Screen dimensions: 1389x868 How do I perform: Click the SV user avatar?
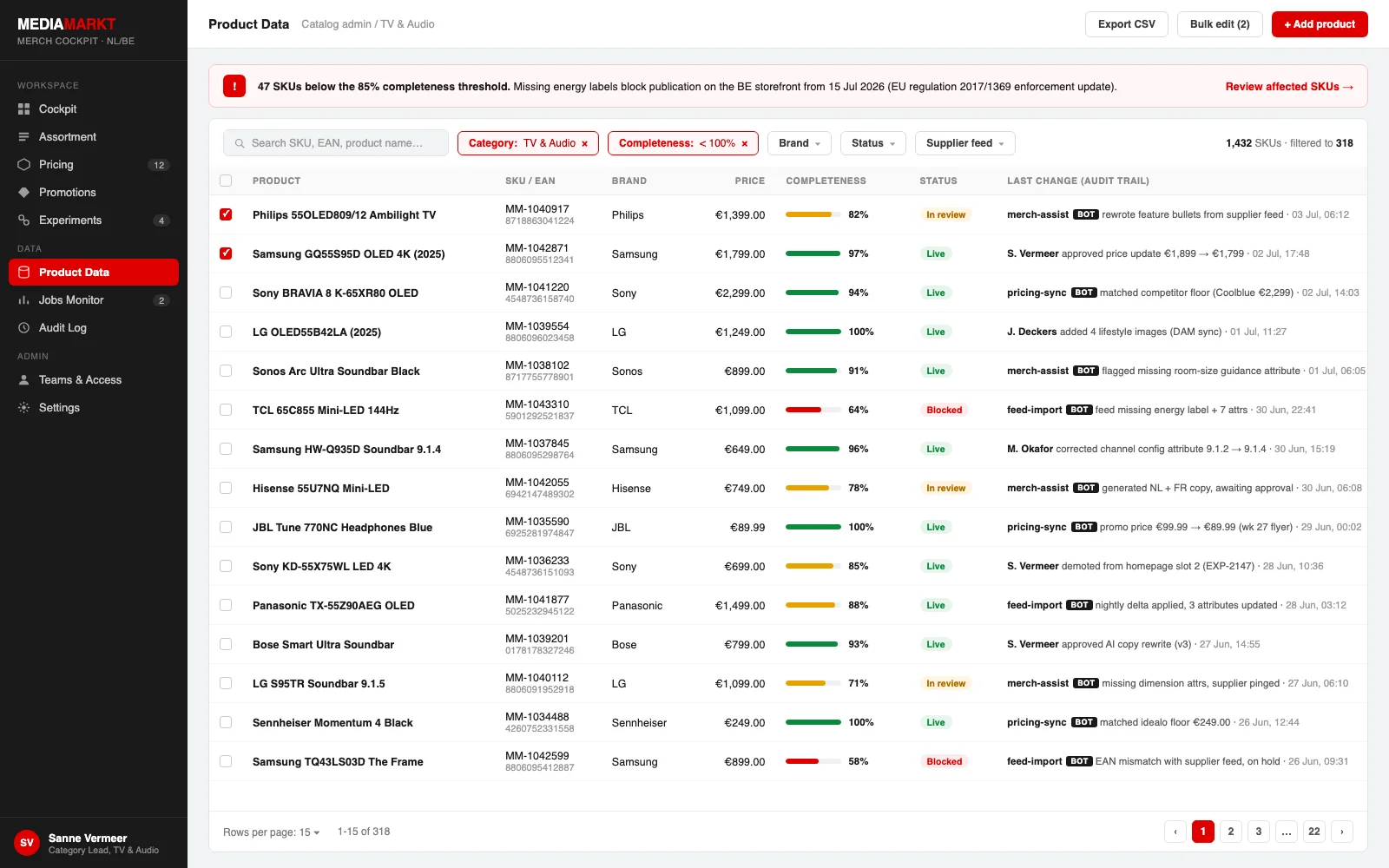tap(27, 843)
